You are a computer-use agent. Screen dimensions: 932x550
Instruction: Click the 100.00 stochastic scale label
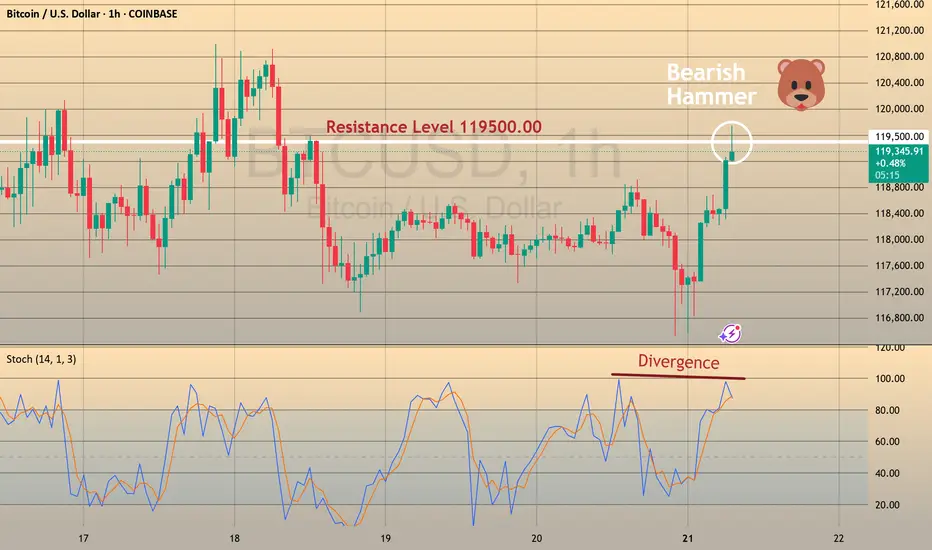890,379
